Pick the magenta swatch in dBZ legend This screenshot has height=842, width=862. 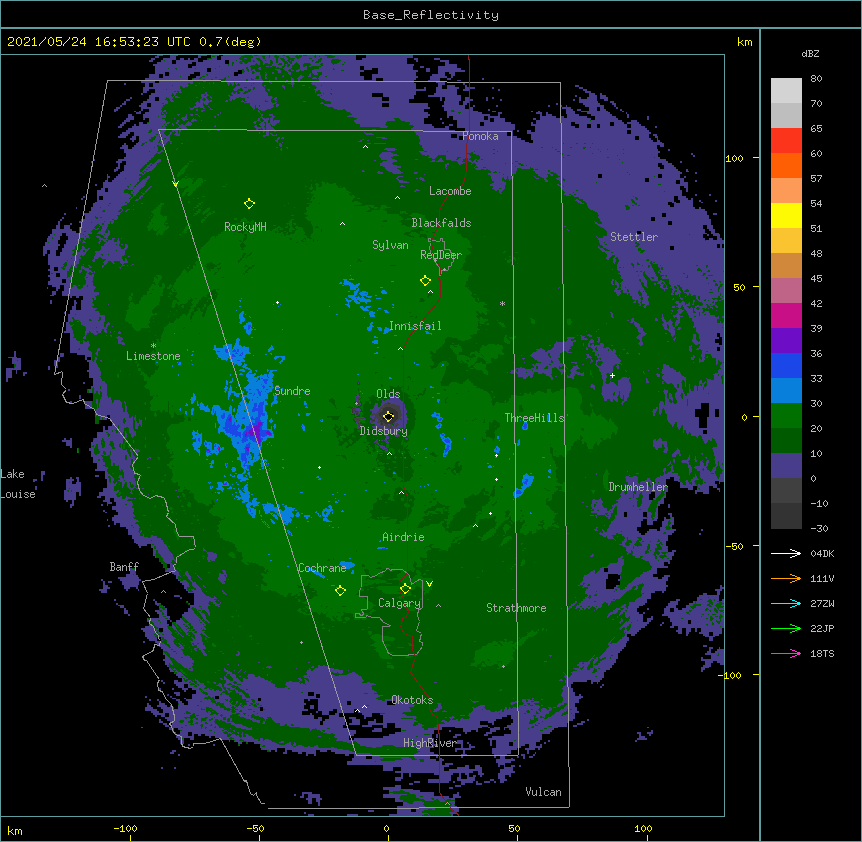[x=786, y=315]
